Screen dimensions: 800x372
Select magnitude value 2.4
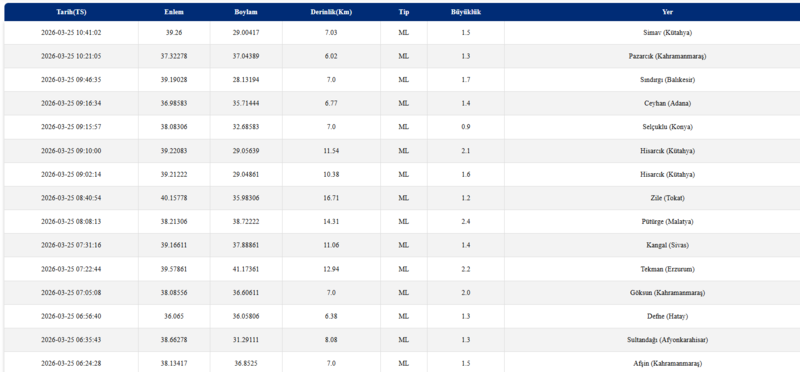pyautogui.click(x=465, y=222)
